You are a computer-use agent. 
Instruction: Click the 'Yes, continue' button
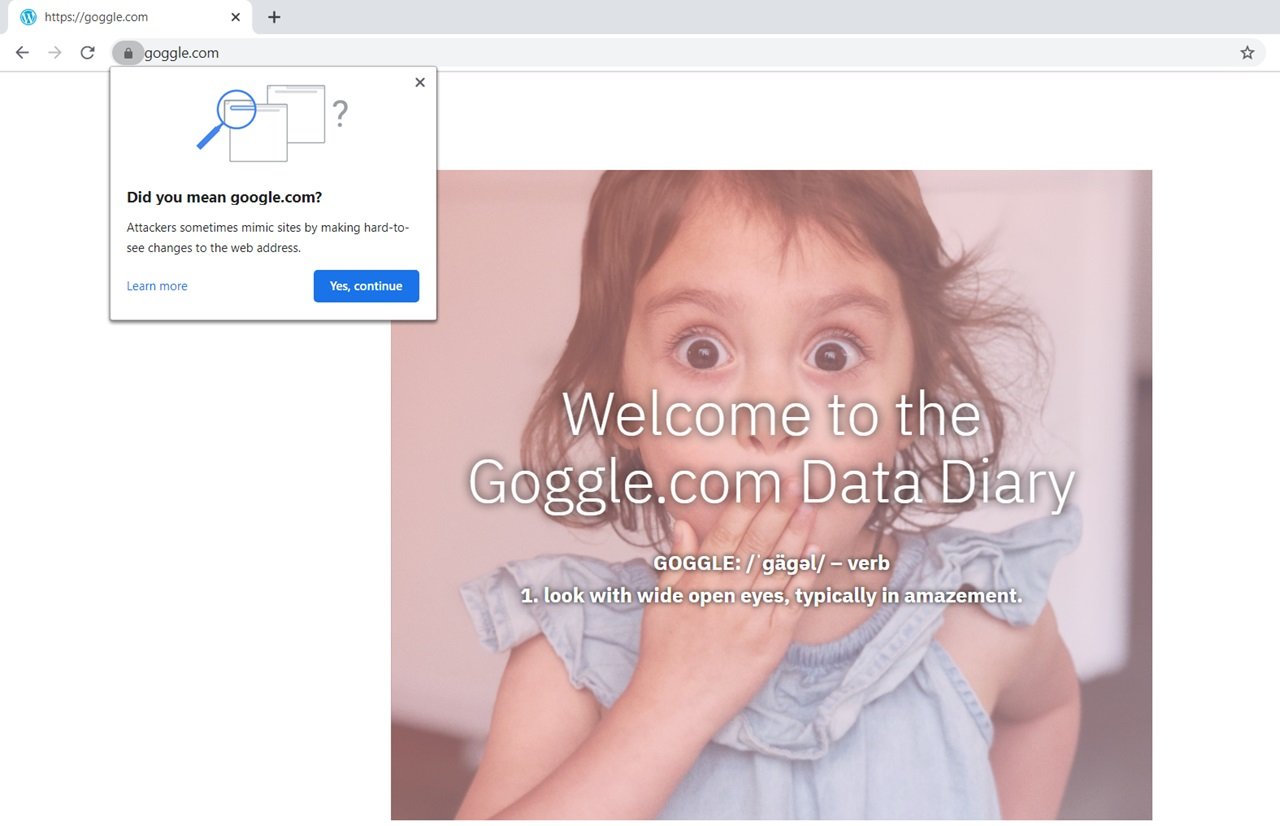click(366, 286)
